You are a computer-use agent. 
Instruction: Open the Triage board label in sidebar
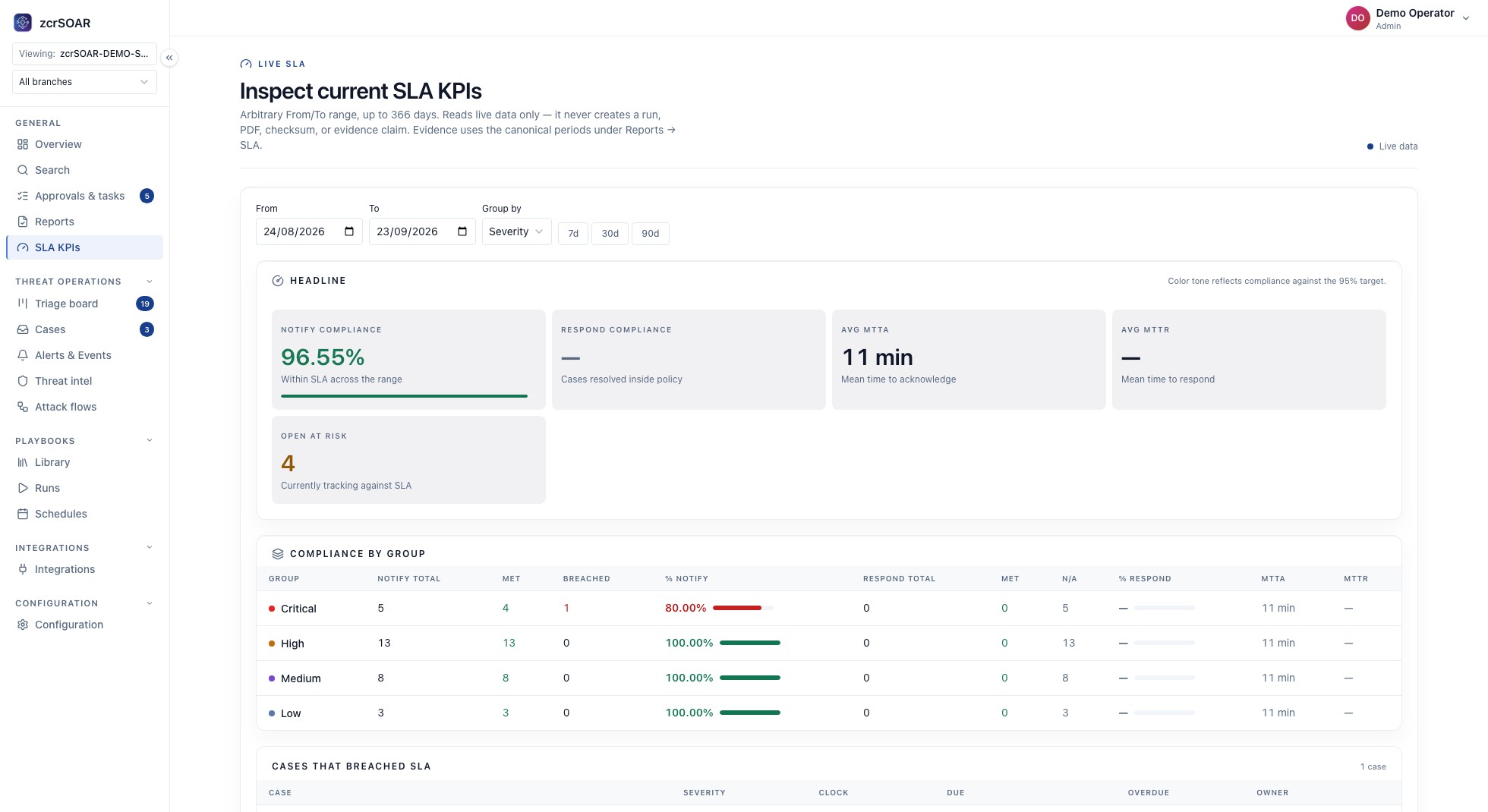pos(67,304)
